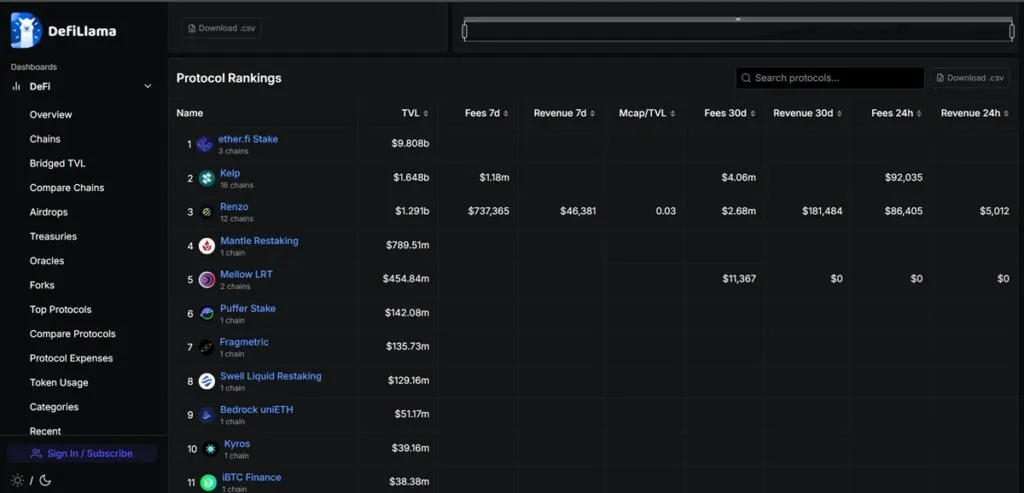Go to Compare Chains page
The image size is (1024, 493).
tap(67, 187)
